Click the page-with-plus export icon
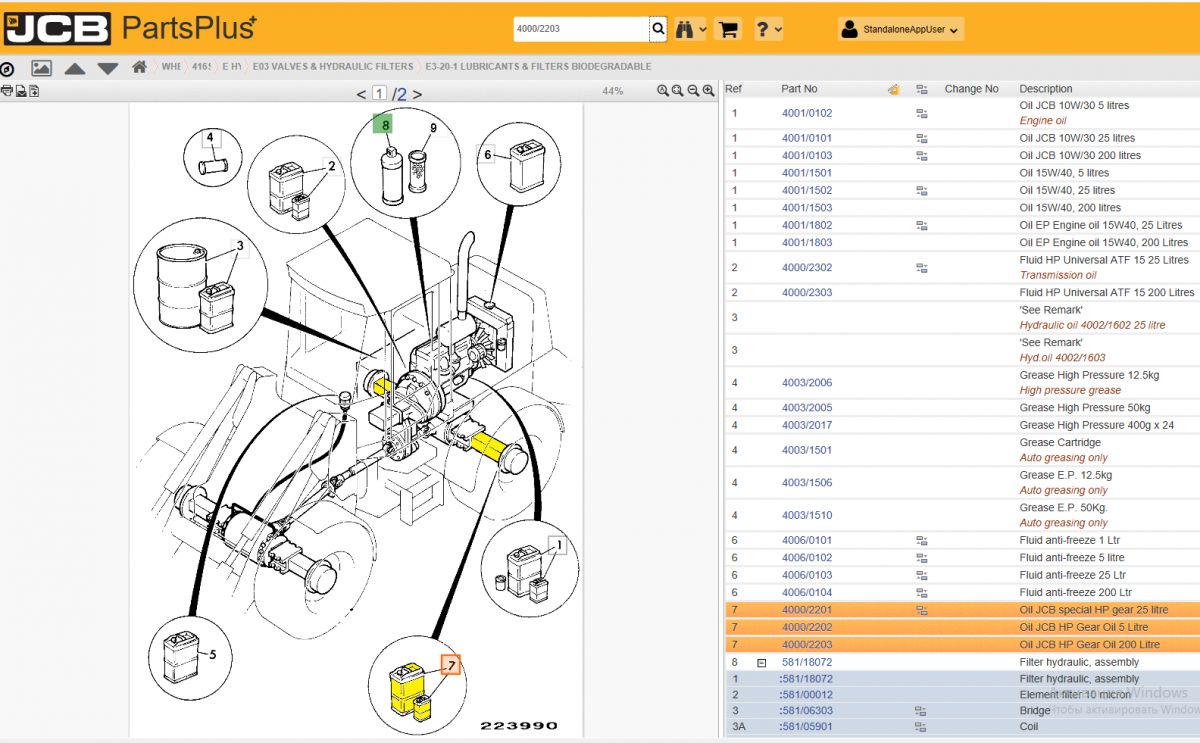This screenshot has height=743, width=1200. coord(33,91)
